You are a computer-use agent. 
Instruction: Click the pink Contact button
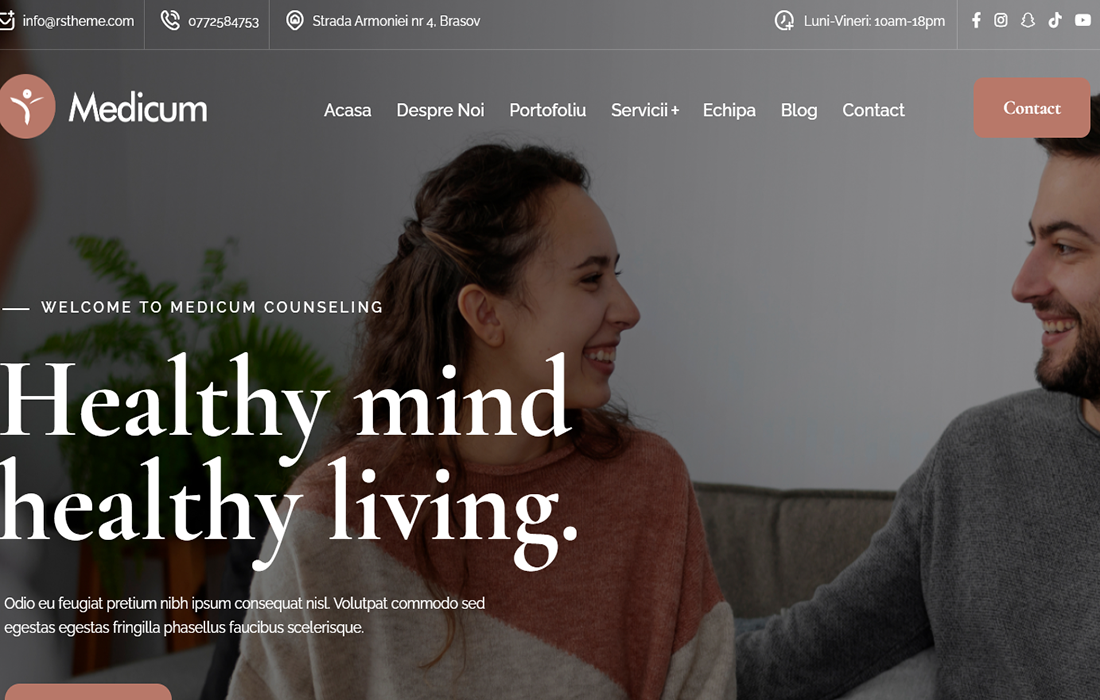(x=1032, y=108)
